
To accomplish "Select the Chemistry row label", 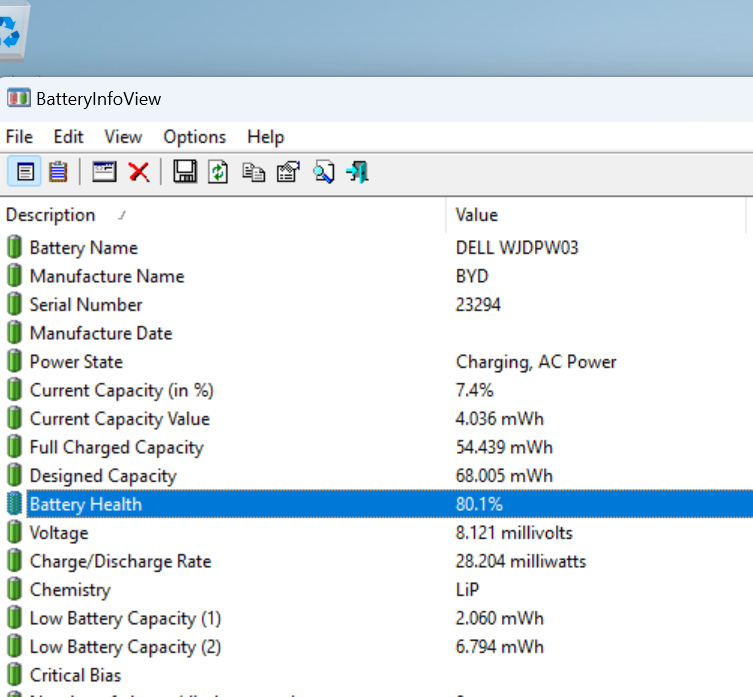I will [x=70, y=590].
